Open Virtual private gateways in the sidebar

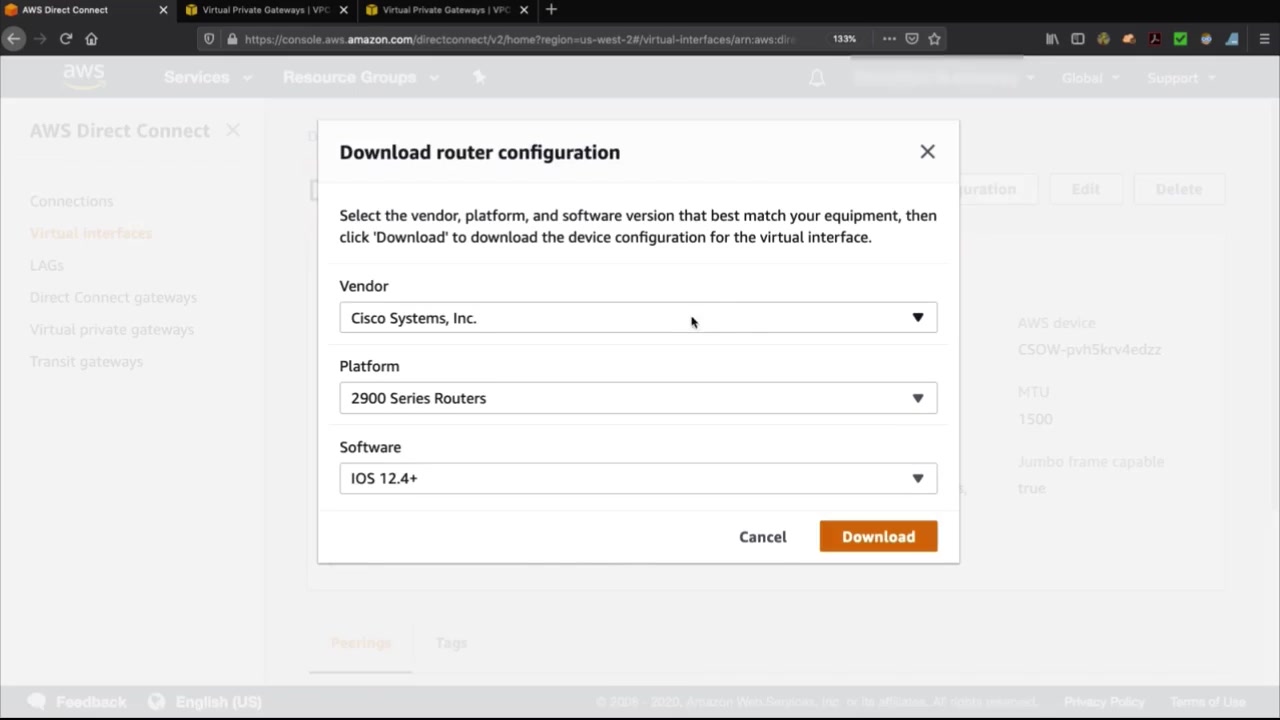click(x=112, y=329)
